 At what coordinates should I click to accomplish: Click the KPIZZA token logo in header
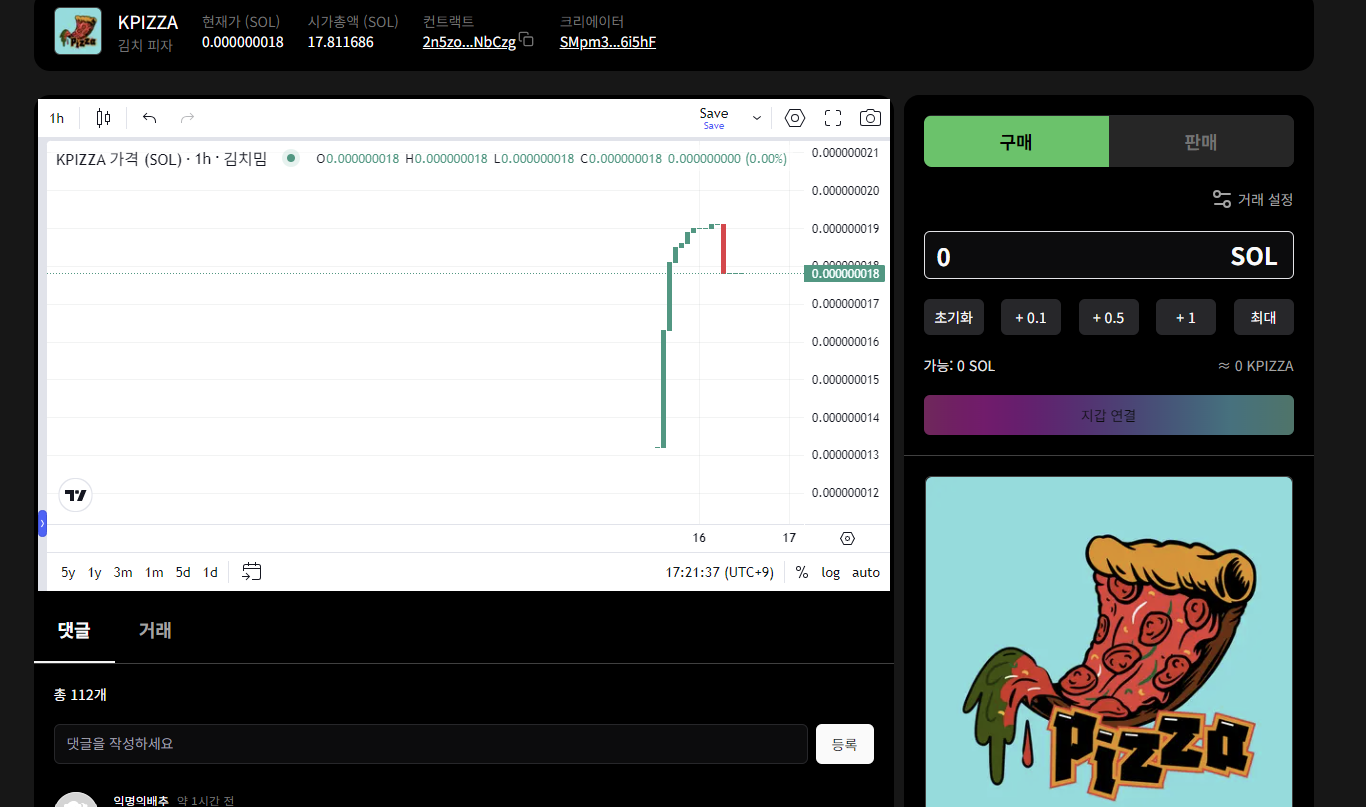pos(77,31)
